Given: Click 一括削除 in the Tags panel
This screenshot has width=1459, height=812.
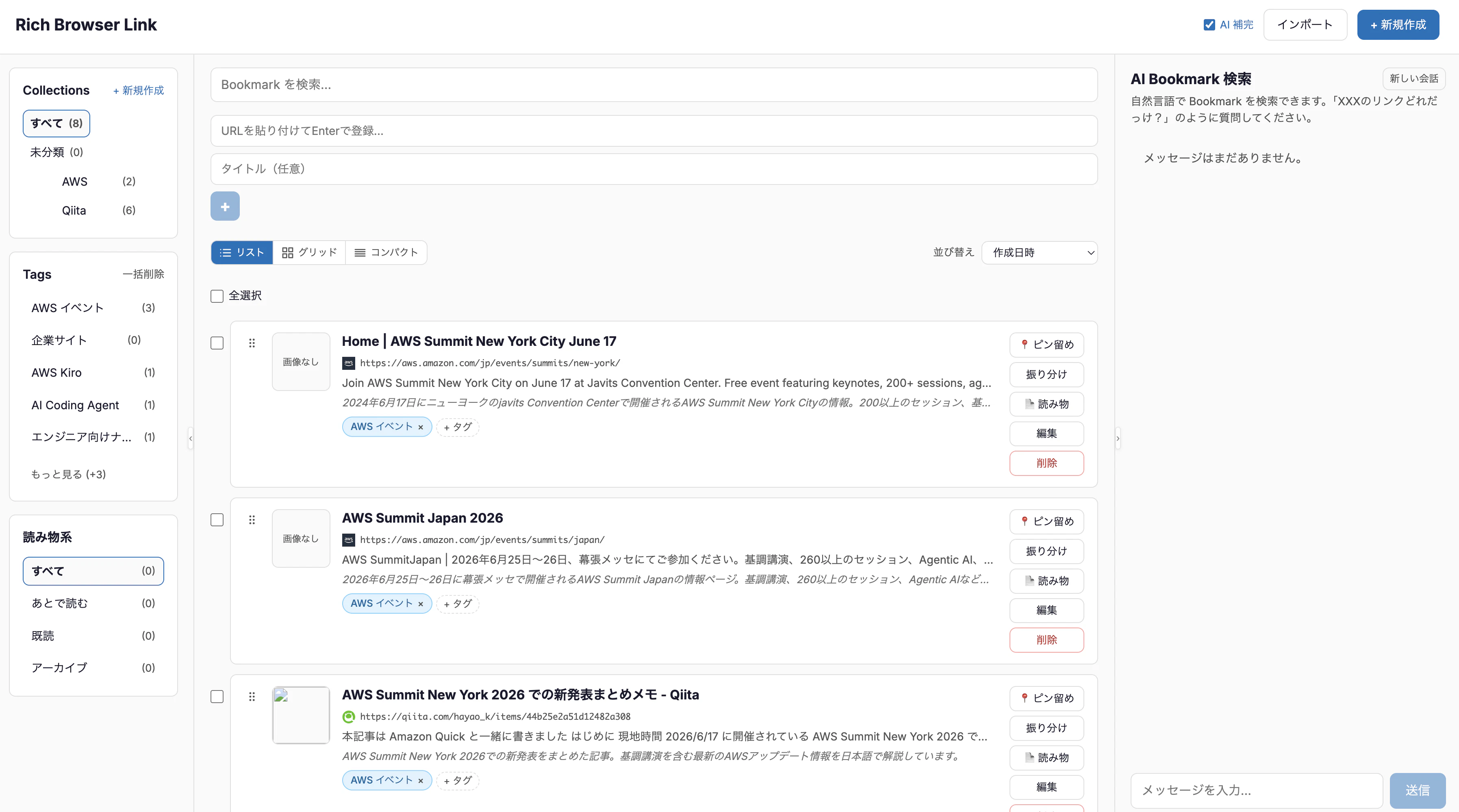Looking at the screenshot, I should (x=143, y=275).
